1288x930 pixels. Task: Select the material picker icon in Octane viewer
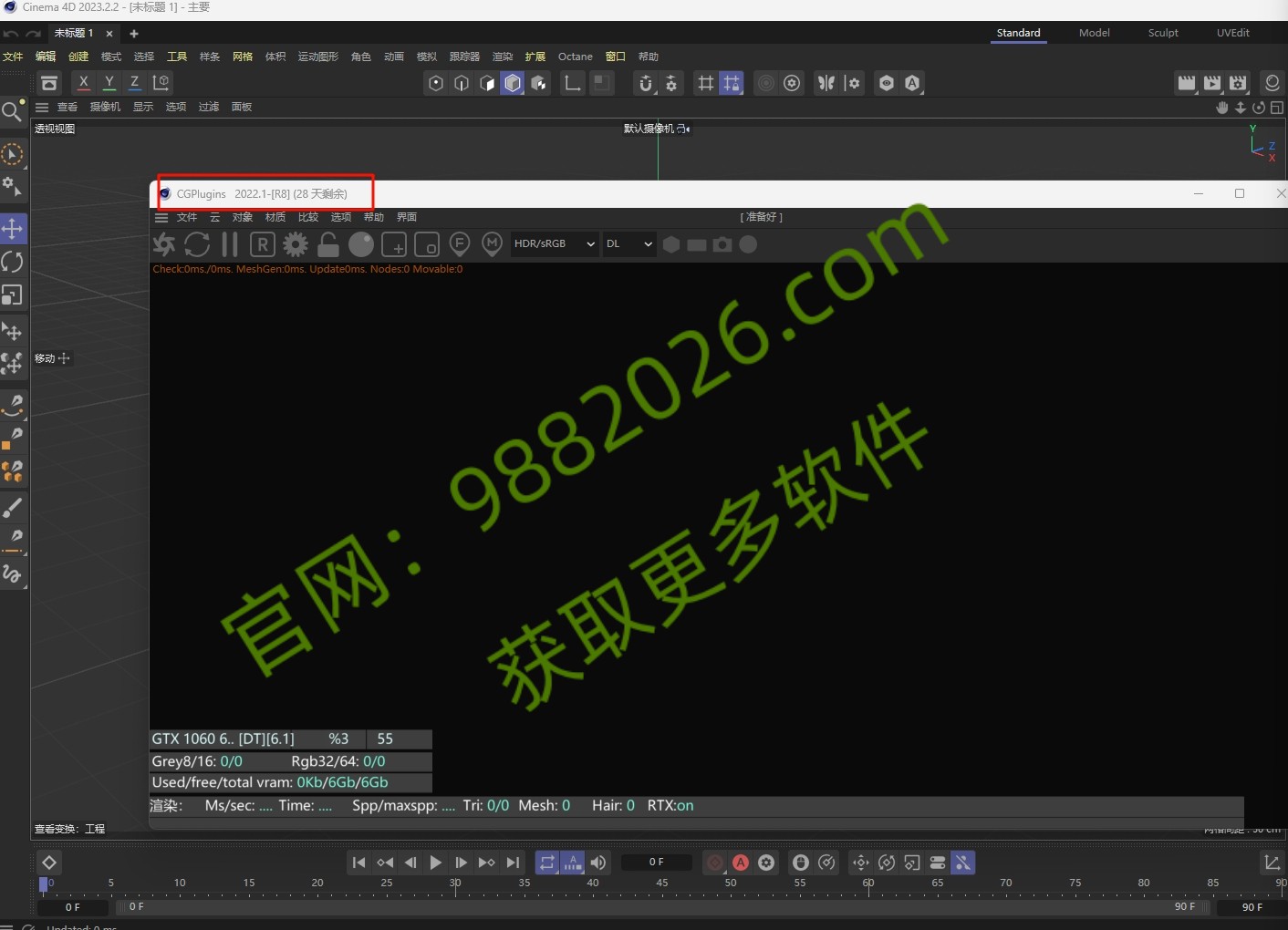click(493, 244)
